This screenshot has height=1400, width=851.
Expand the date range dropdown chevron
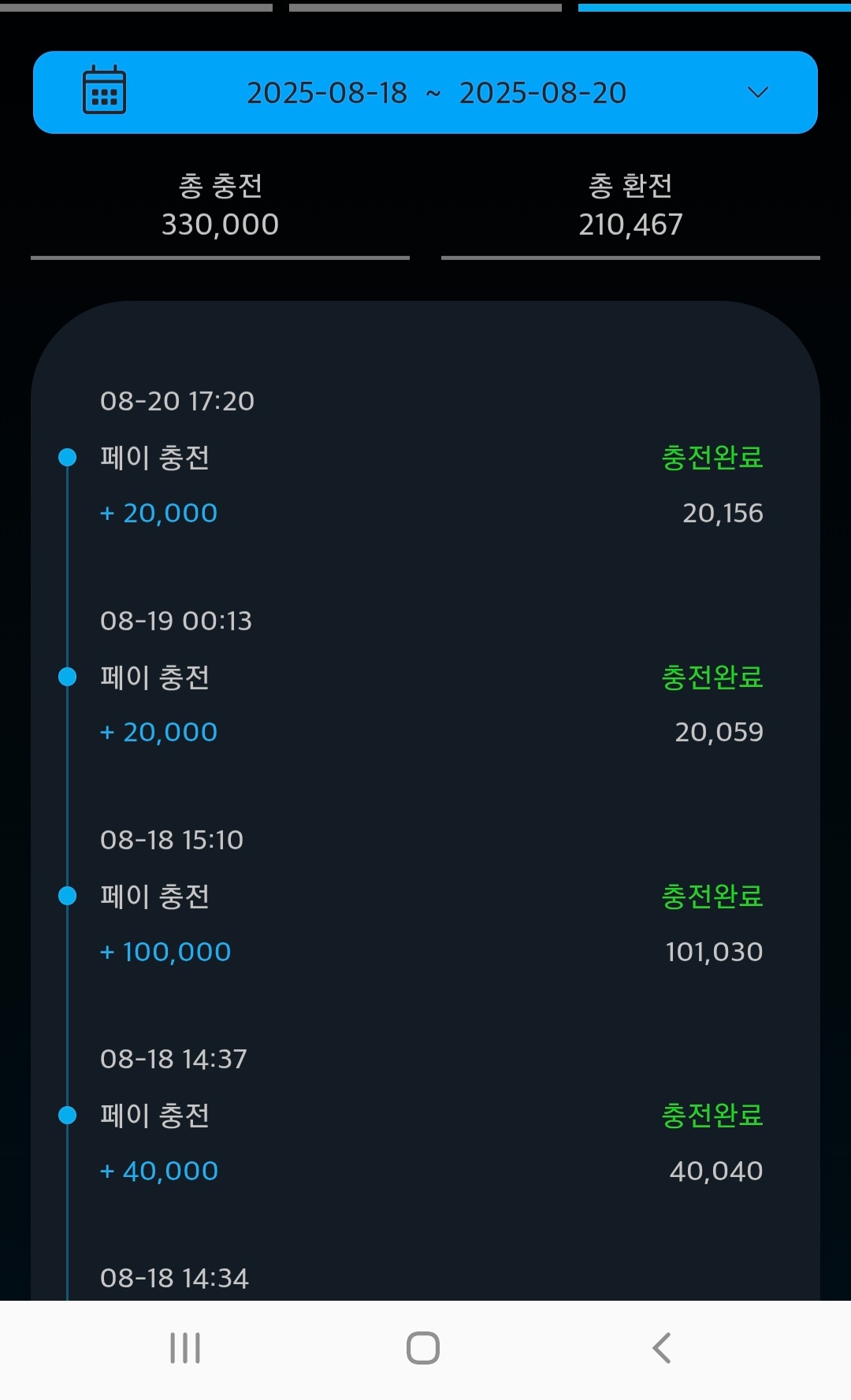(x=757, y=92)
